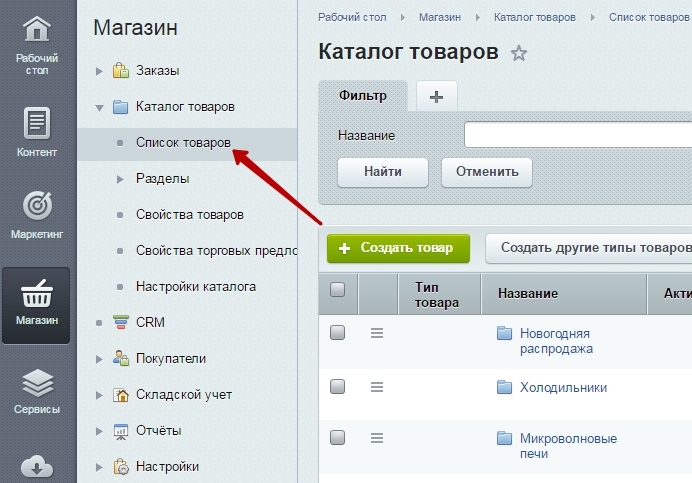This screenshot has width=692, height=483.
Task: Expand the Покупатели tree node
Action: click(x=99, y=359)
